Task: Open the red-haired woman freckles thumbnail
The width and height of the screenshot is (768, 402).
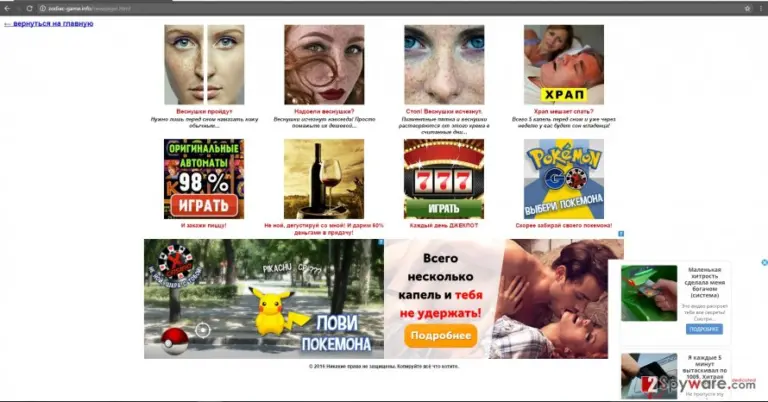Action: pos(324,65)
